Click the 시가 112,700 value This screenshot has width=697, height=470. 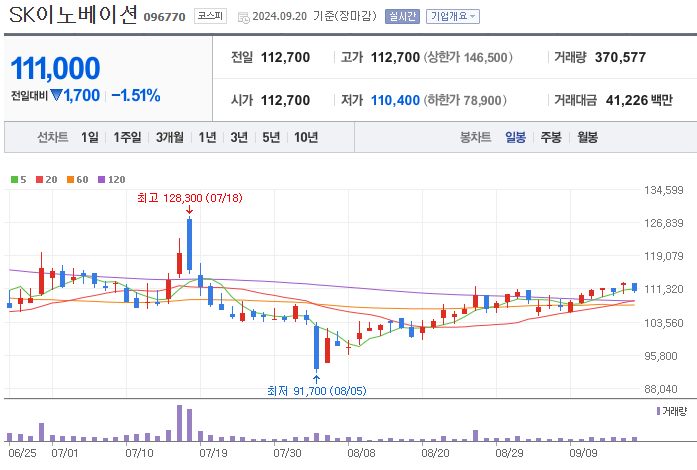(285, 100)
